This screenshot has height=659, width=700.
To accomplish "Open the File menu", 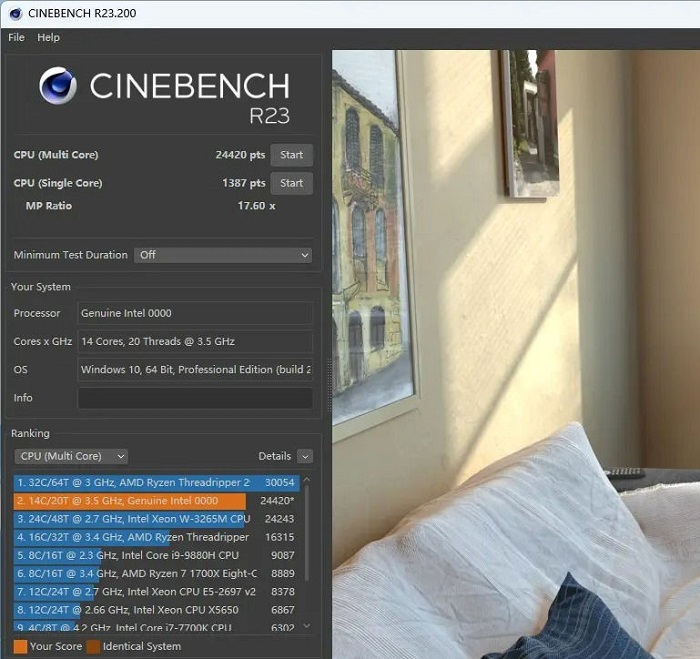I will 16,37.
